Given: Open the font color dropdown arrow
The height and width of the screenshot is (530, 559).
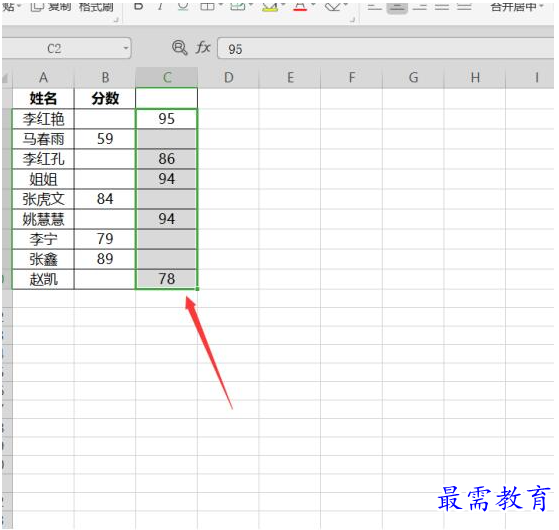Looking at the screenshot, I should [313, 5].
